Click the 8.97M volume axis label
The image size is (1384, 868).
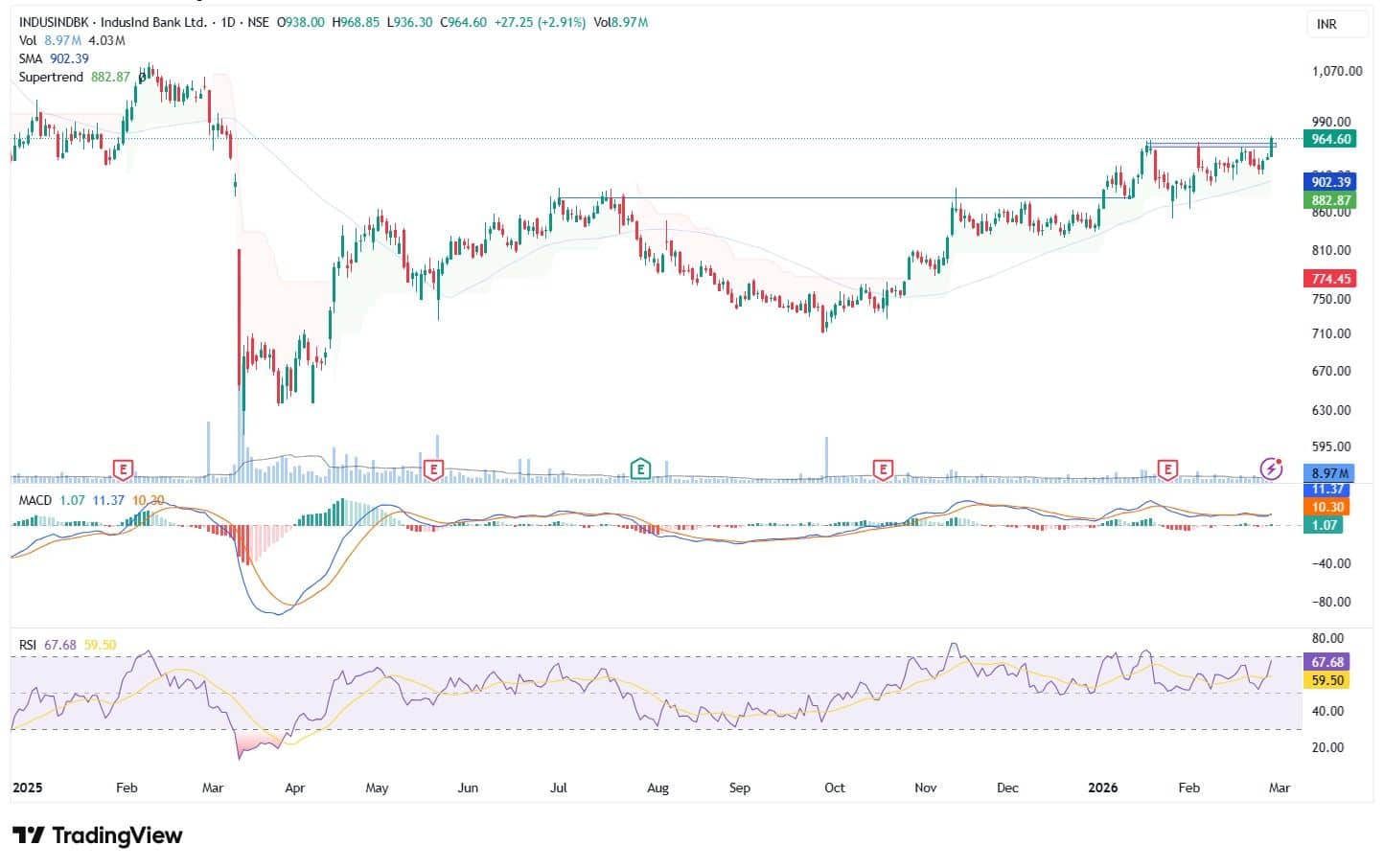(1330, 473)
